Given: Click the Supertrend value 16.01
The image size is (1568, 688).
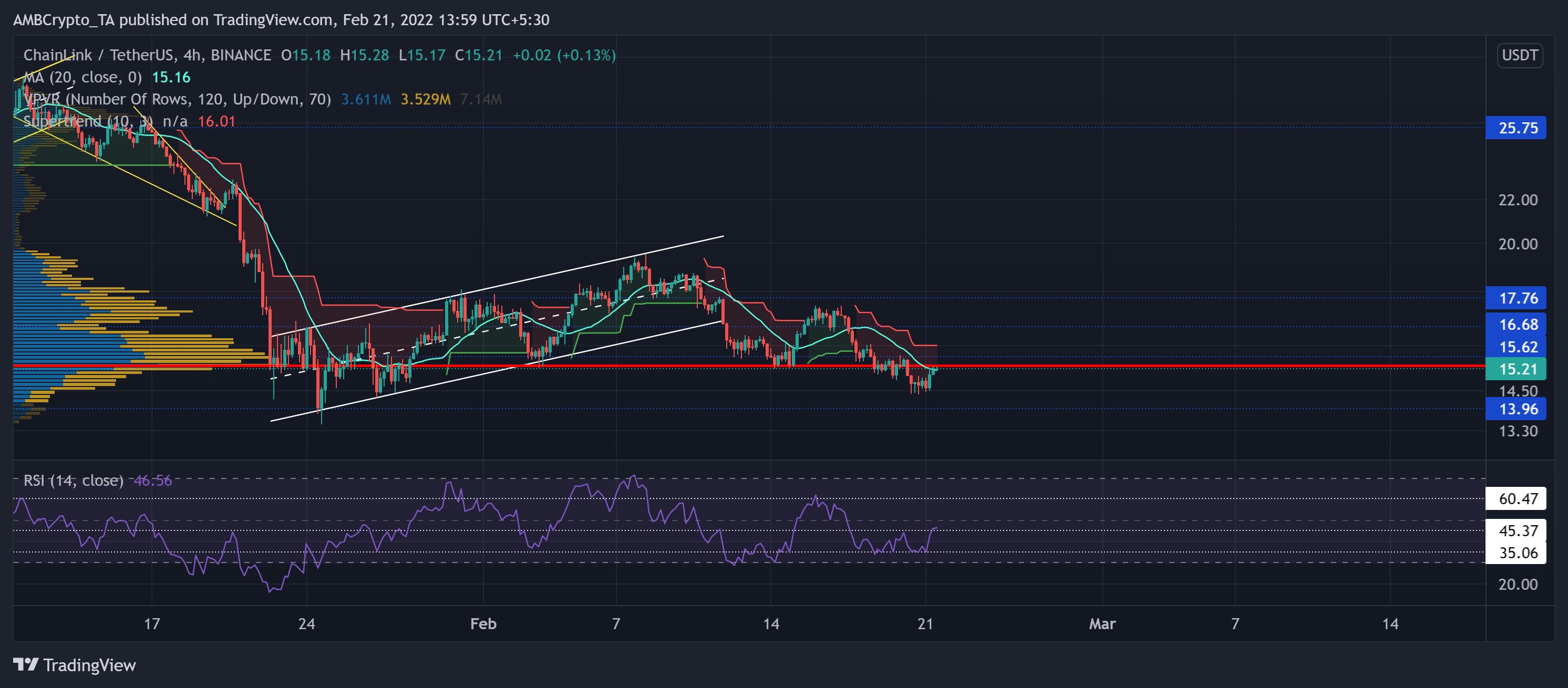Looking at the screenshot, I should pyautogui.click(x=216, y=121).
